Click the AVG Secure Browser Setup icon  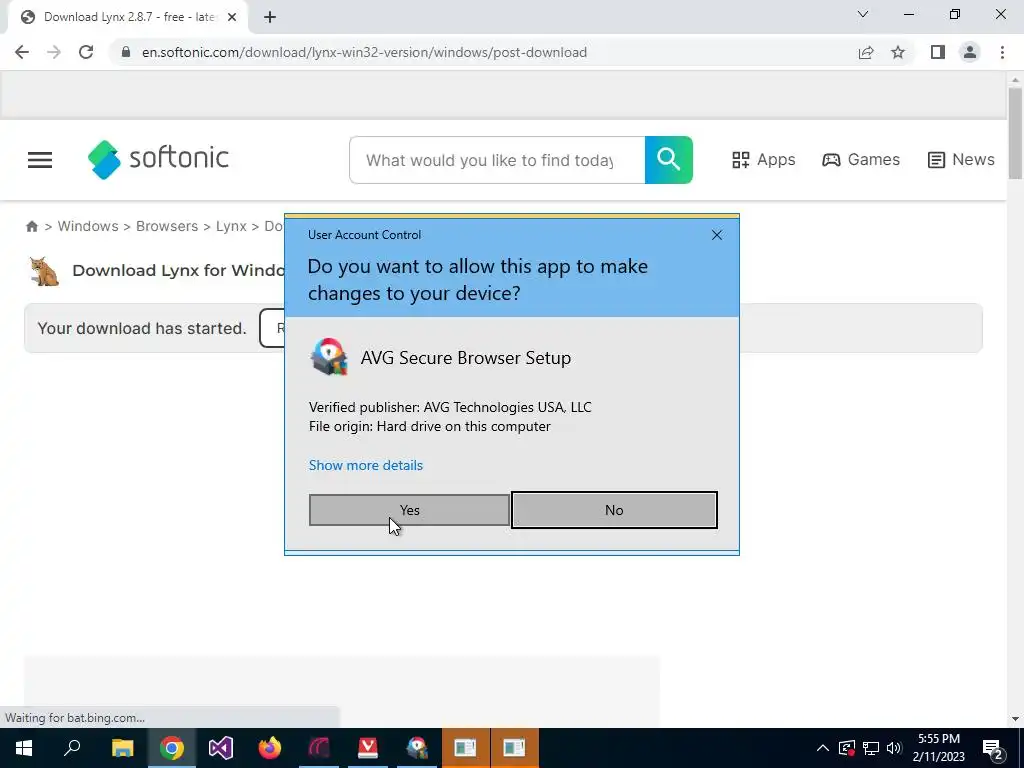[x=329, y=357]
